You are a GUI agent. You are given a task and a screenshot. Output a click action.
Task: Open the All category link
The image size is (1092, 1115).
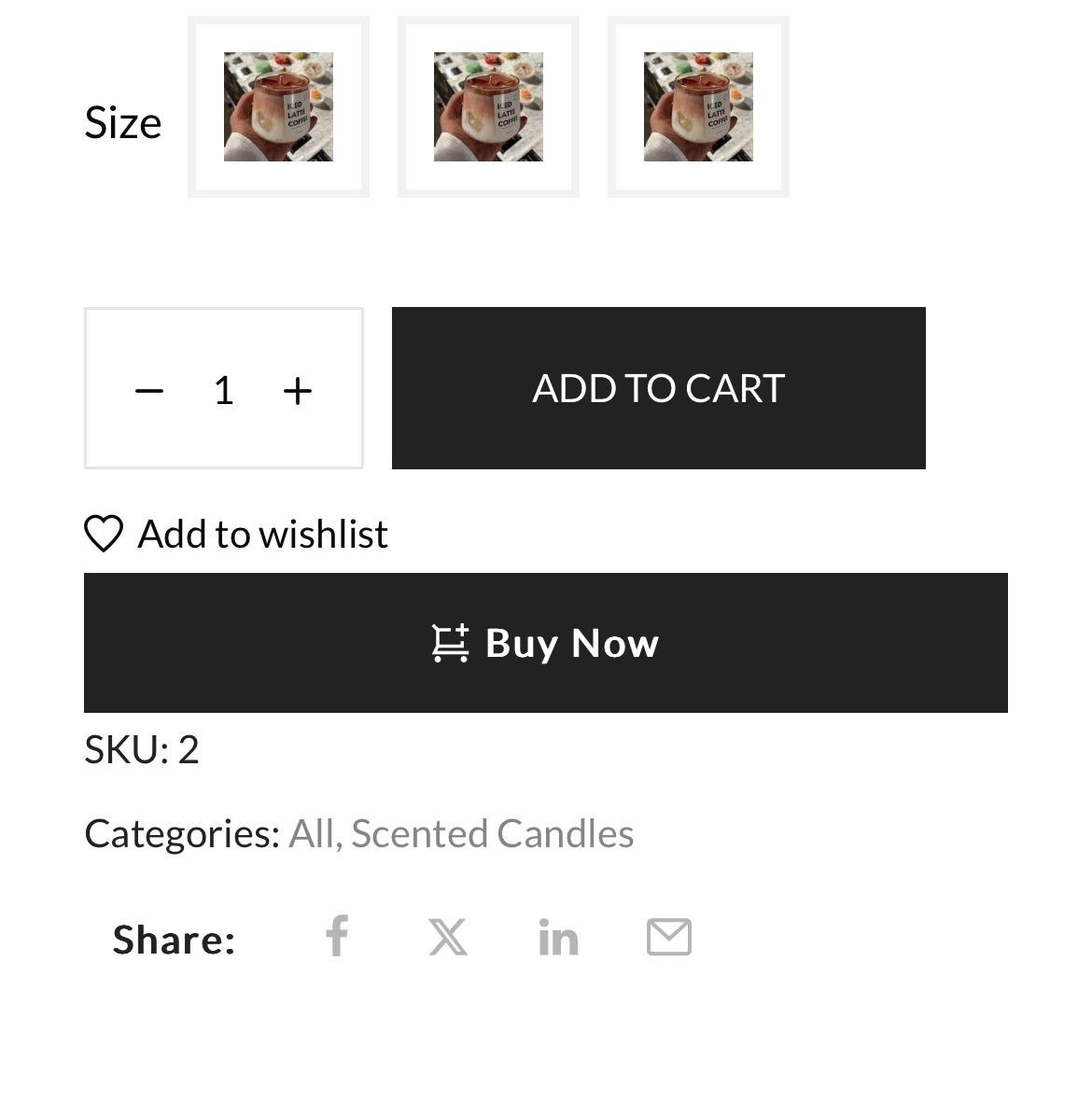pos(311,833)
